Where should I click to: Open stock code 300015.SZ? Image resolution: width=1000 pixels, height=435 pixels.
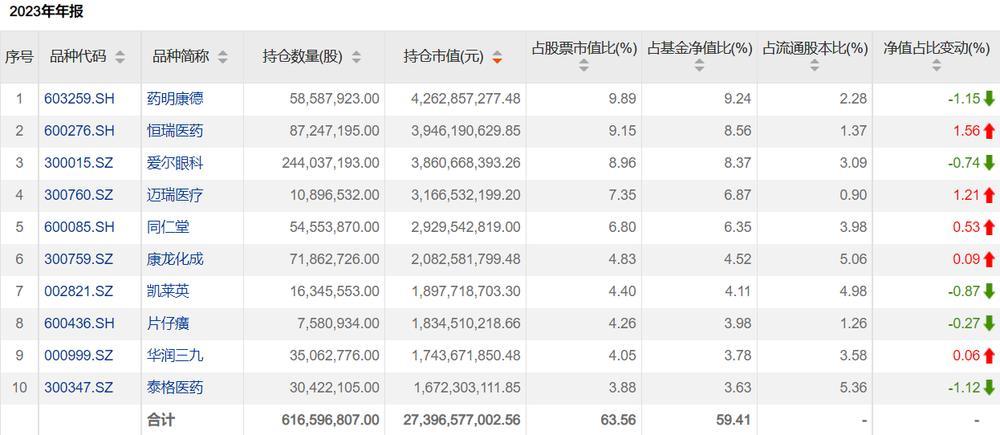coord(78,163)
